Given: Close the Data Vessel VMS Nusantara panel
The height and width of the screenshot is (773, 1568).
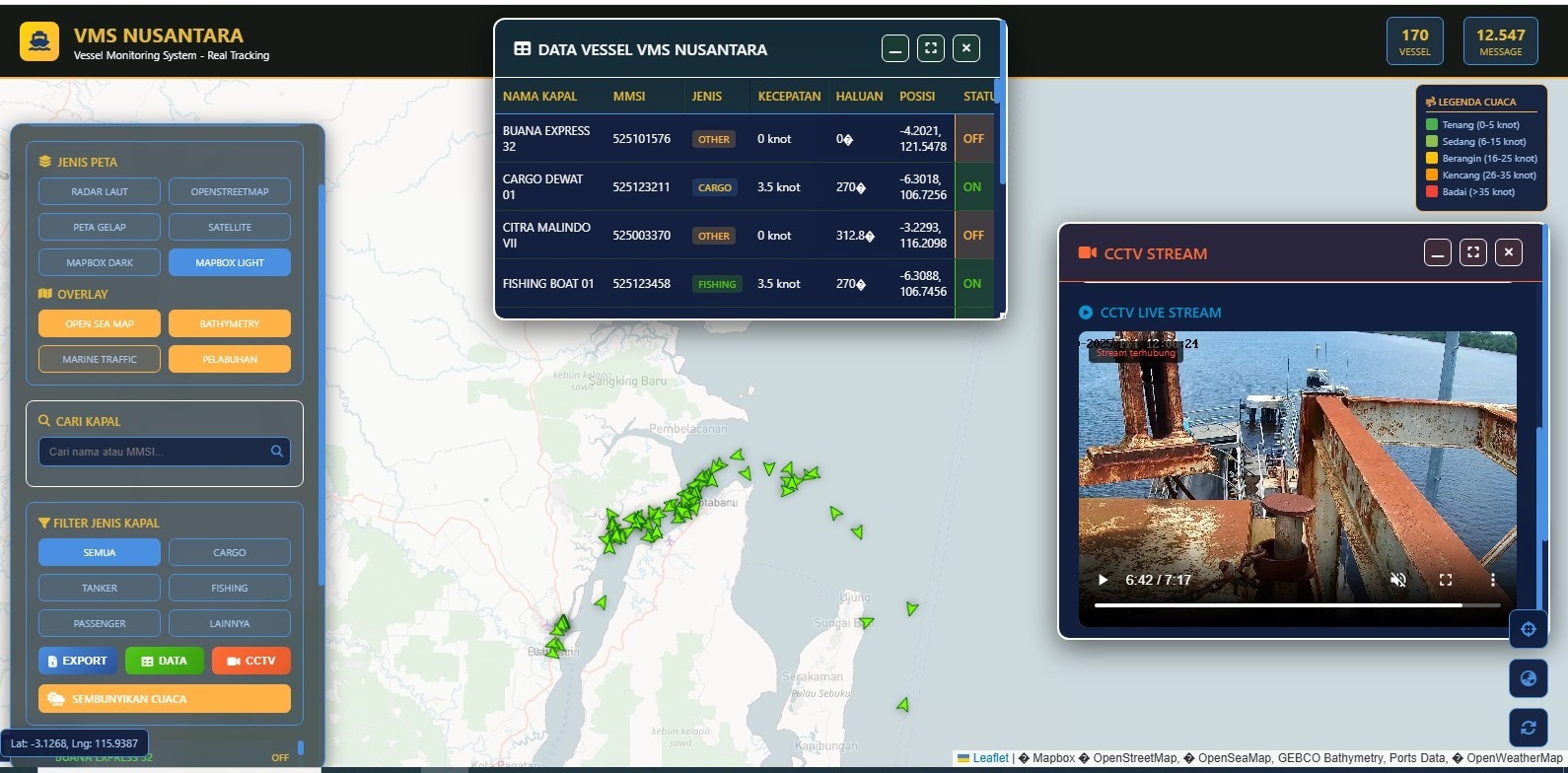Looking at the screenshot, I should (966, 48).
